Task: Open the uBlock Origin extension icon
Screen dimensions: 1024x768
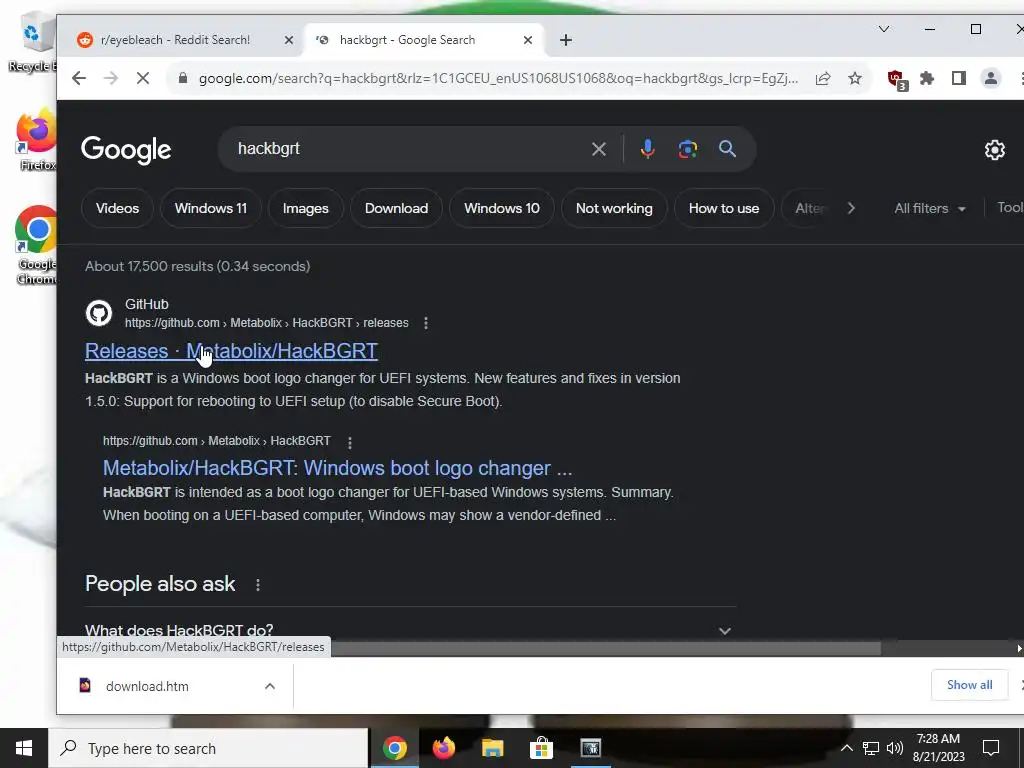Action: point(897,80)
